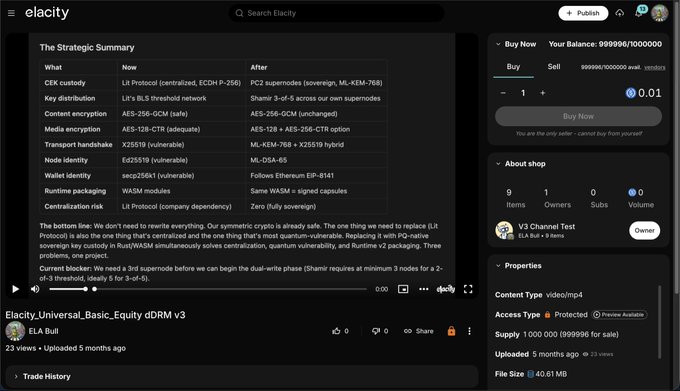This screenshot has width=680, height=391.
Task: Click the disabled Buy Now button
Action: pyautogui.click(x=578, y=116)
